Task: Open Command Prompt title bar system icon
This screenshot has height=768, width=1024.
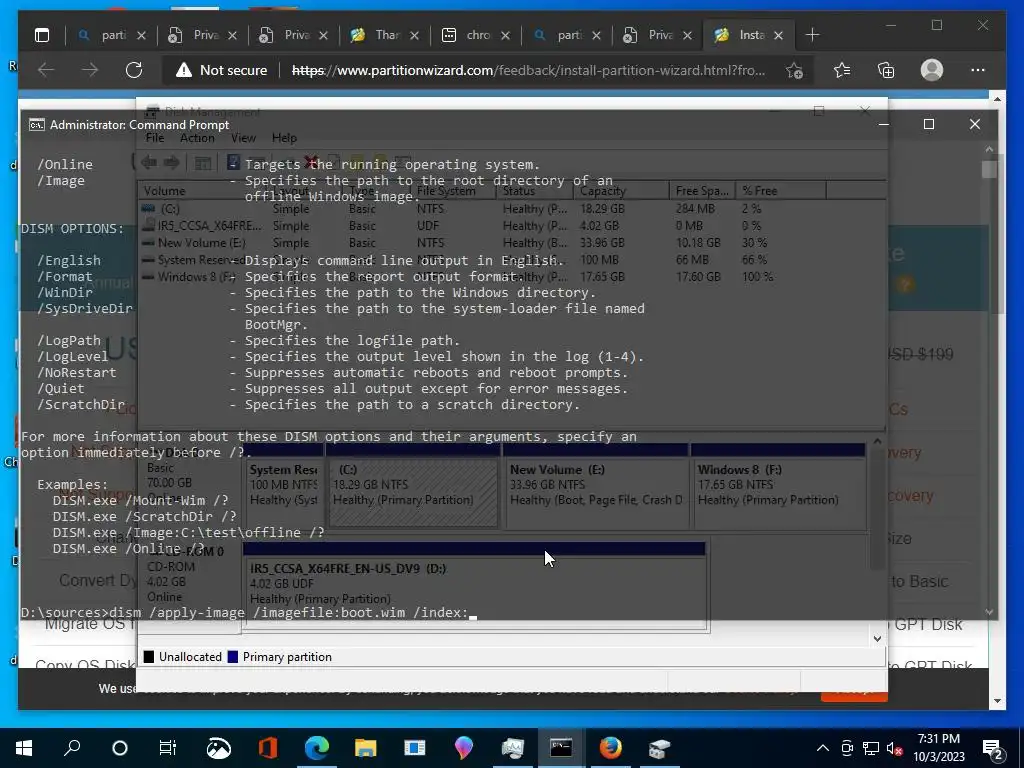Action: pos(37,125)
